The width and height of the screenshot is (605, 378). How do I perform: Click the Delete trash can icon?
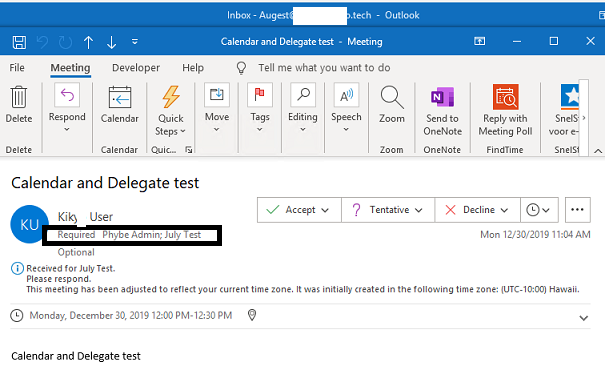[19, 97]
